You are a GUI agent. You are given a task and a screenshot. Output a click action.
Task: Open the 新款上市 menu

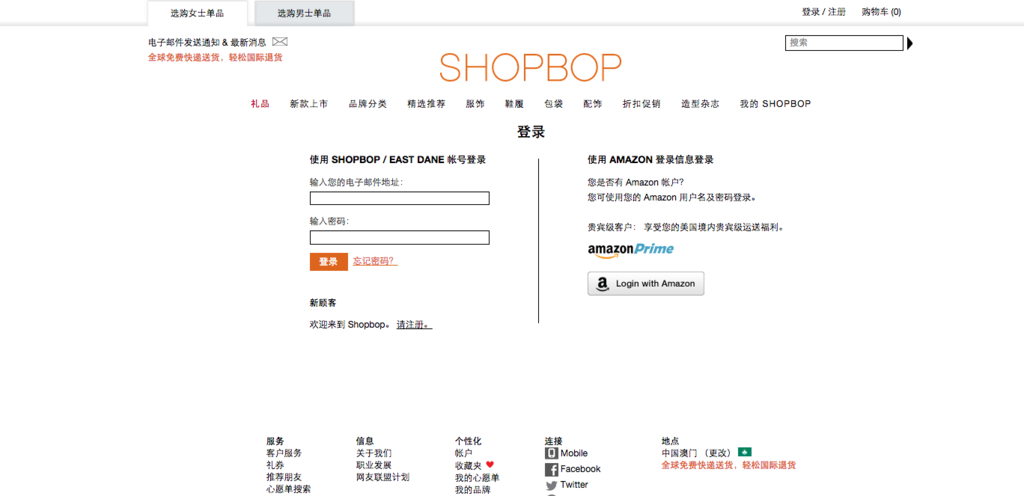pos(309,104)
